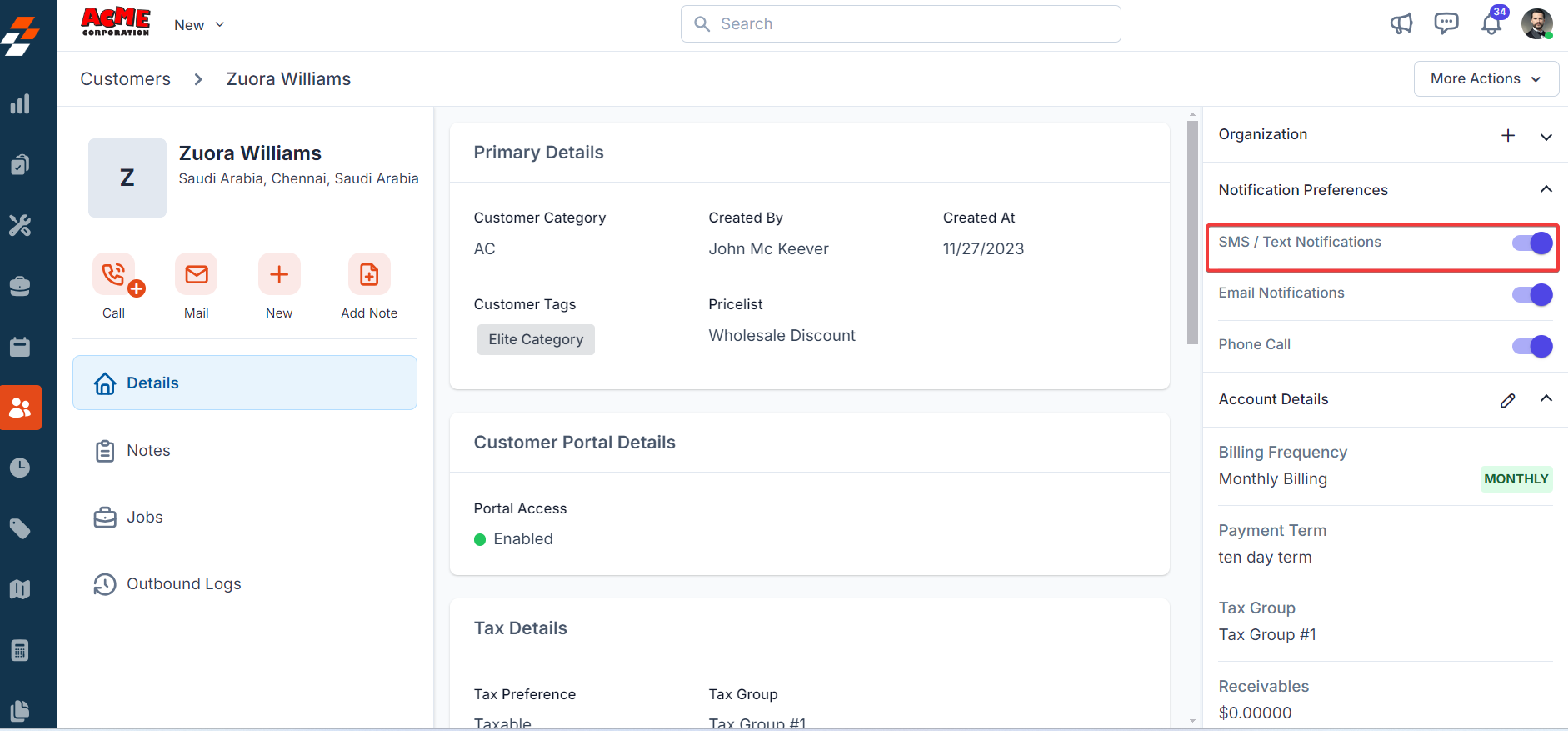Open the notifications bell icon
Screen dimensions: 1568x731
coord(1491,23)
